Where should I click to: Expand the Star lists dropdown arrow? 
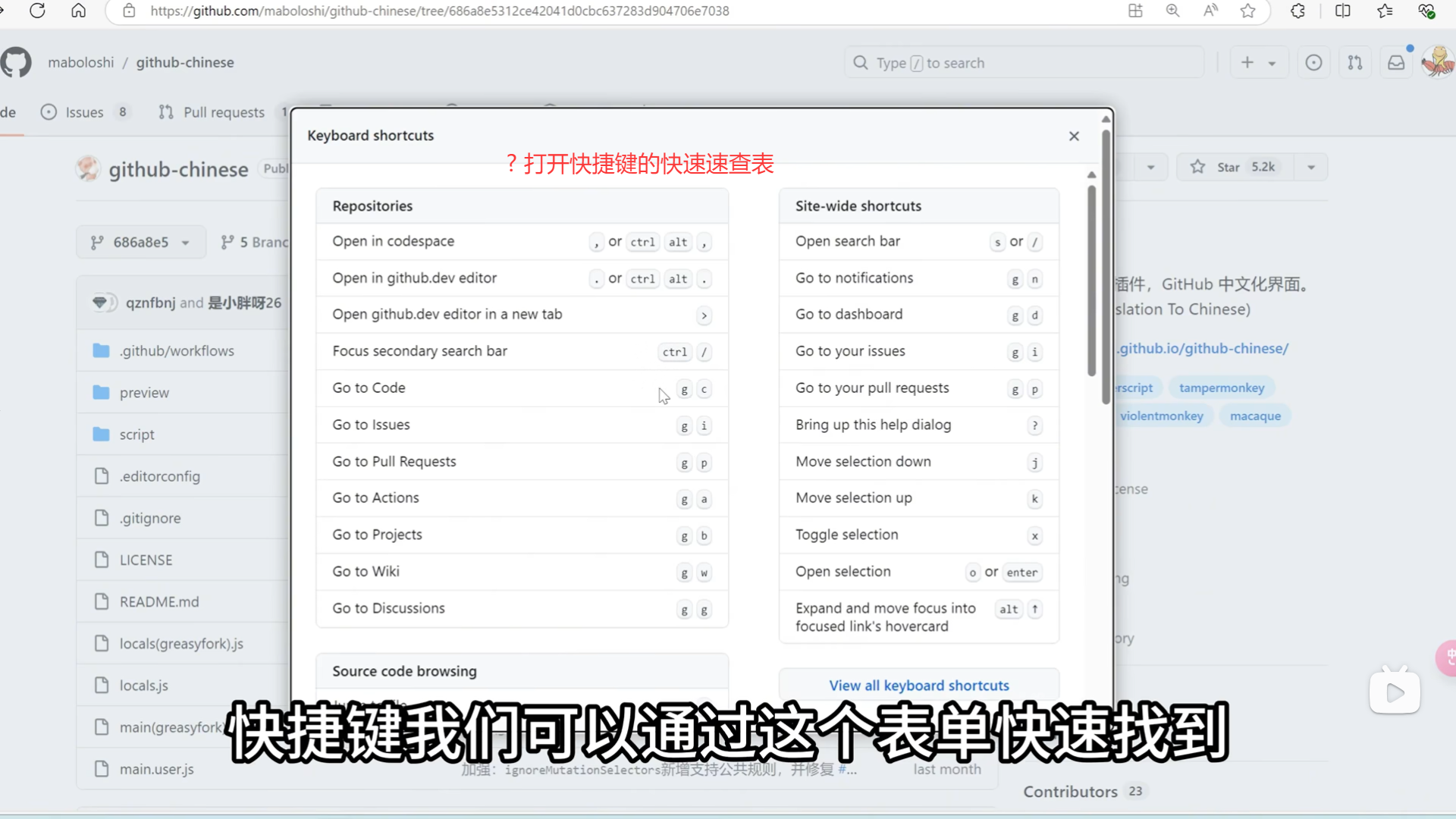(x=1311, y=167)
